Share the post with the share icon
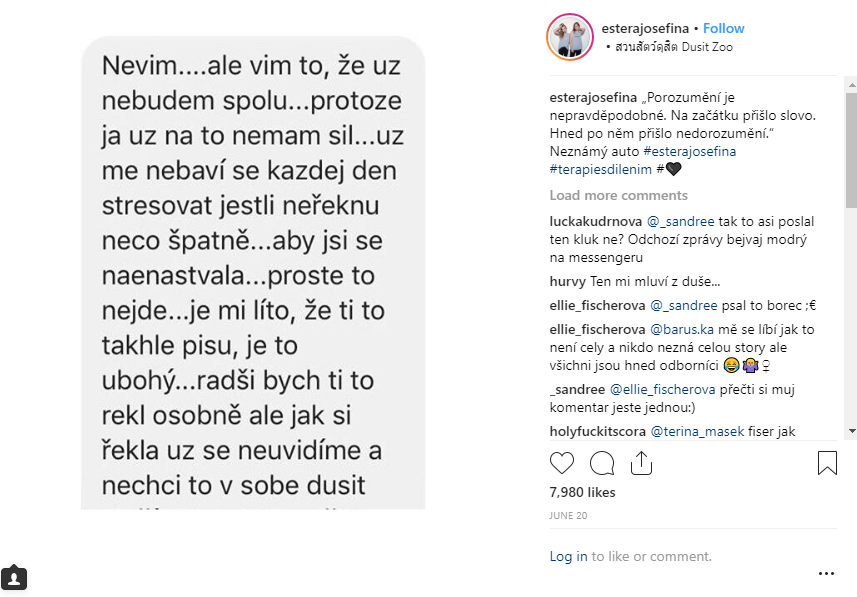857x597 pixels. tap(641, 463)
